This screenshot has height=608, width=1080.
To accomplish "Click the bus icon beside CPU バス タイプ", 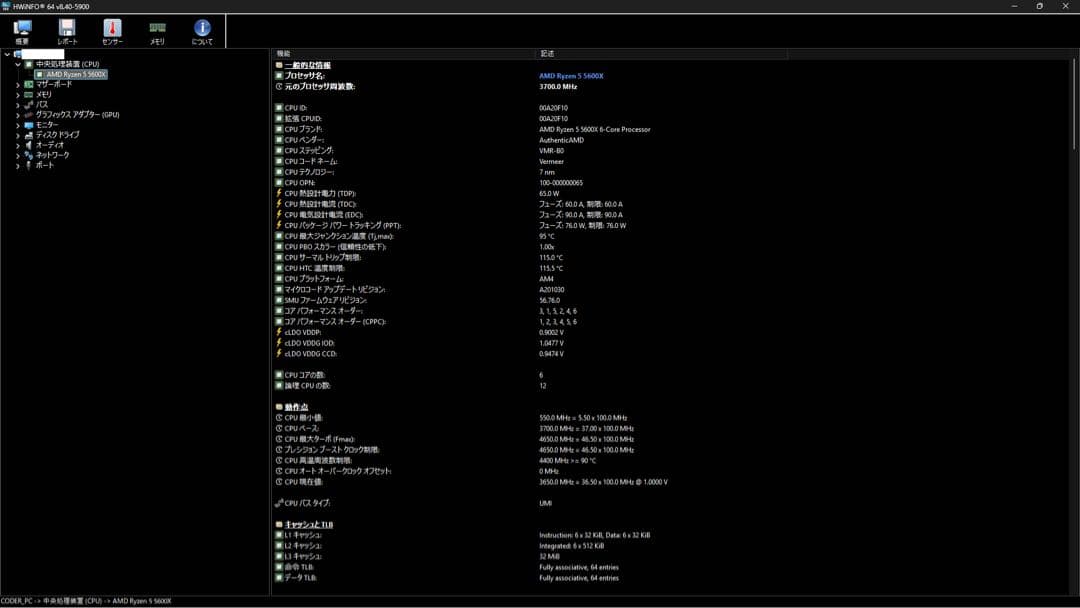I will pyautogui.click(x=279, y=503).
